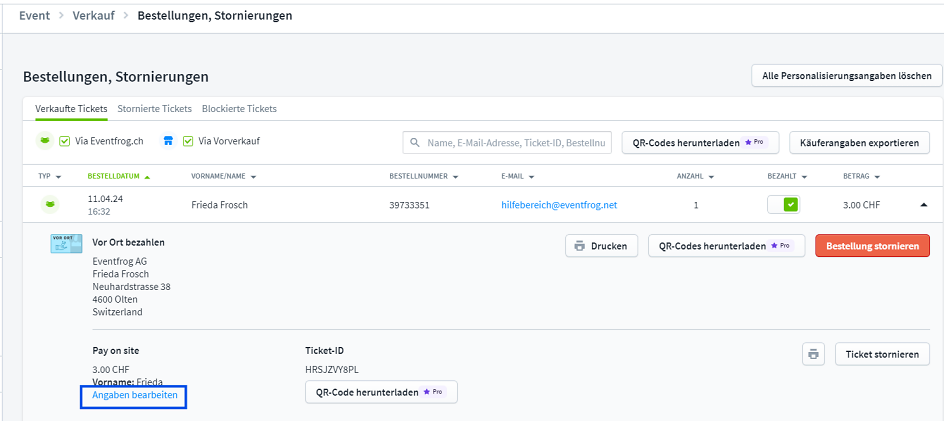The height and width of the screenshot is (421, 944).
Task: Uncheck the Via Eventfrog.ch checkbox
Action: 65,142
